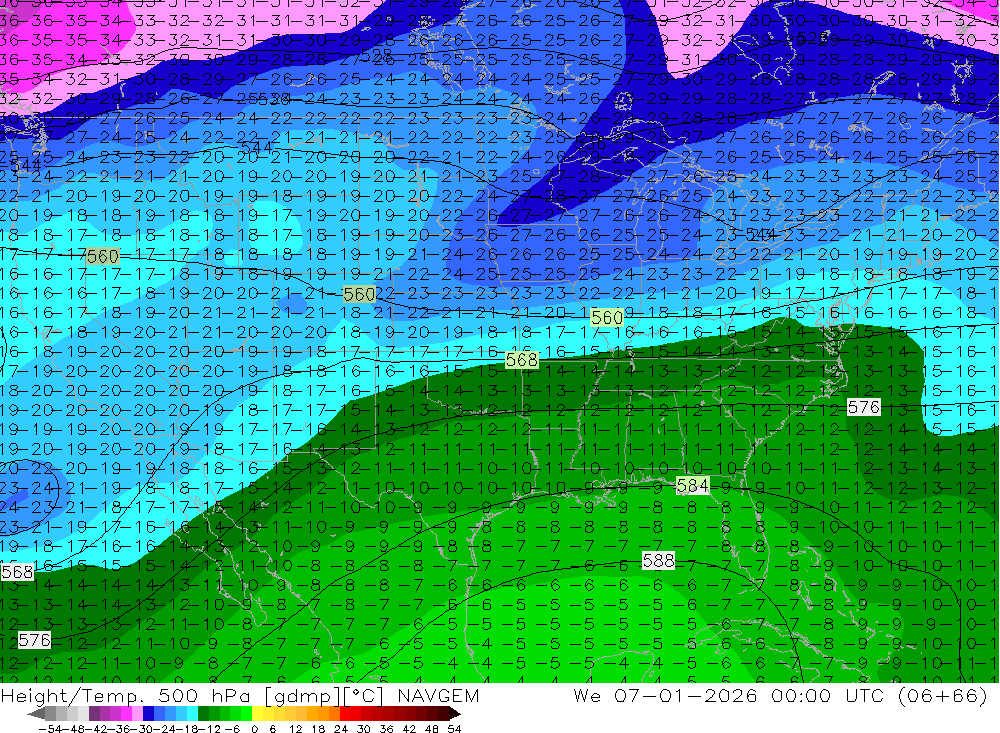Pick the yellow 0°C legend swatch
The image size is (1000, 733).
tap(258, 713)
